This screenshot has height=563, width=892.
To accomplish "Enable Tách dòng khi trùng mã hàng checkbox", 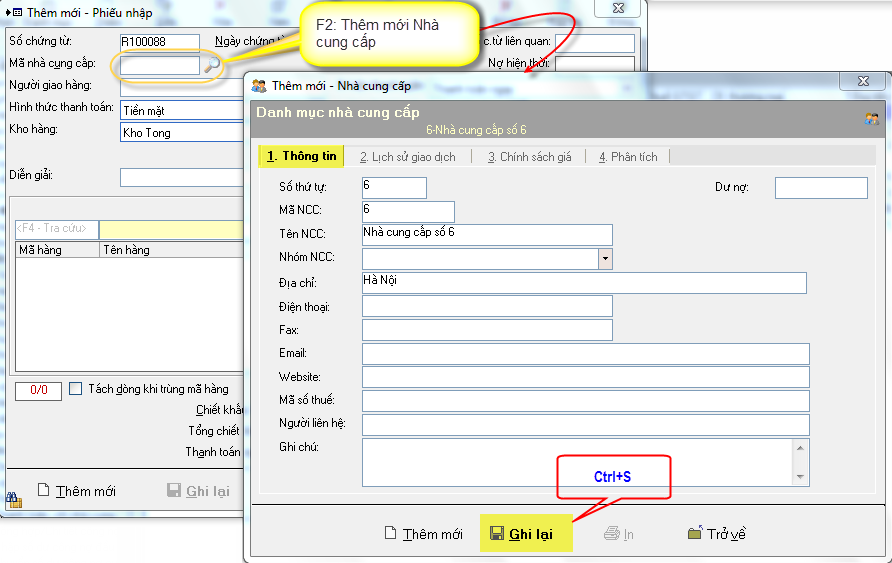I will coord(76,389).
